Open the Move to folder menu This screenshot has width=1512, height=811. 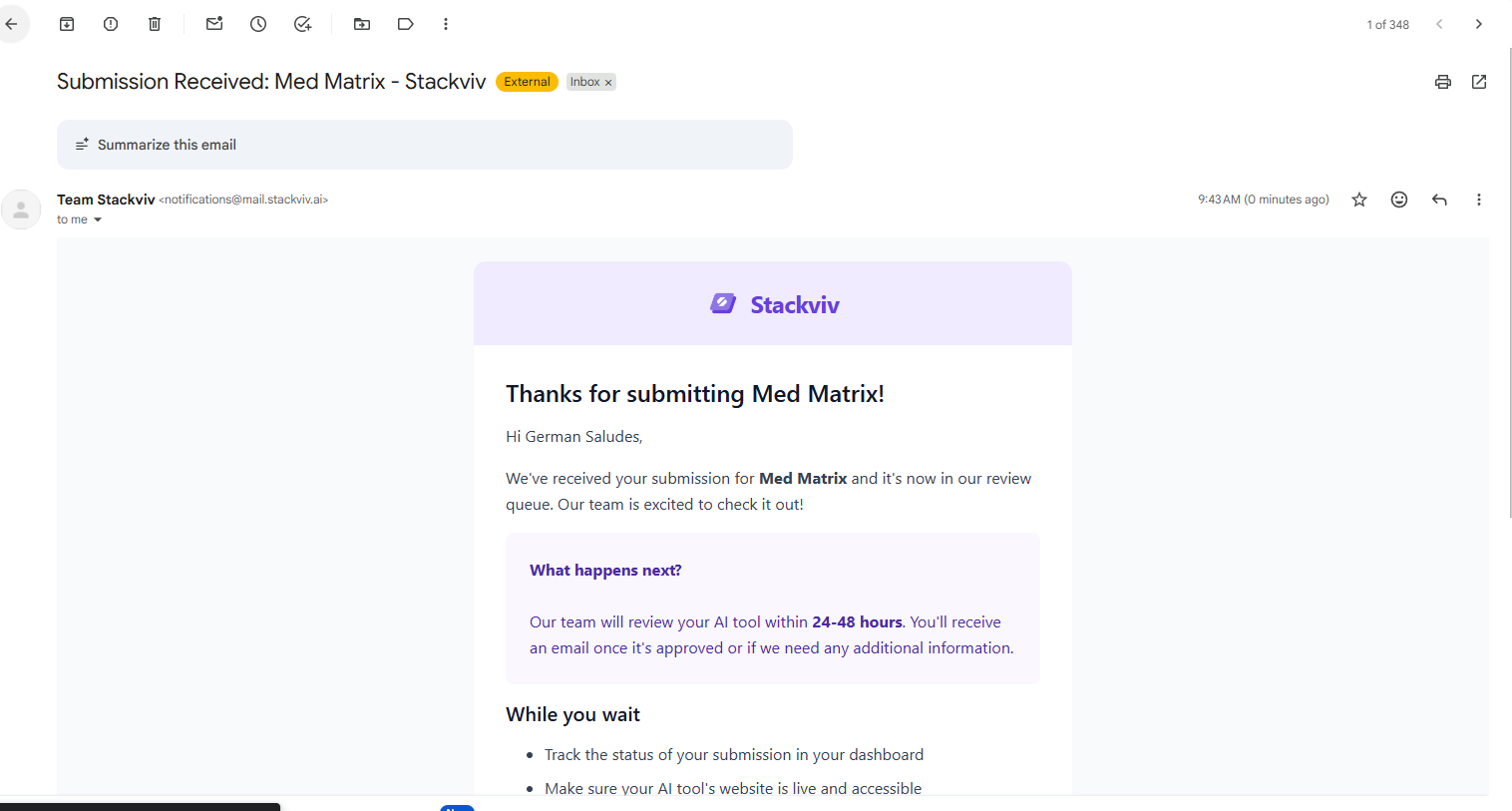click(362, 24)
